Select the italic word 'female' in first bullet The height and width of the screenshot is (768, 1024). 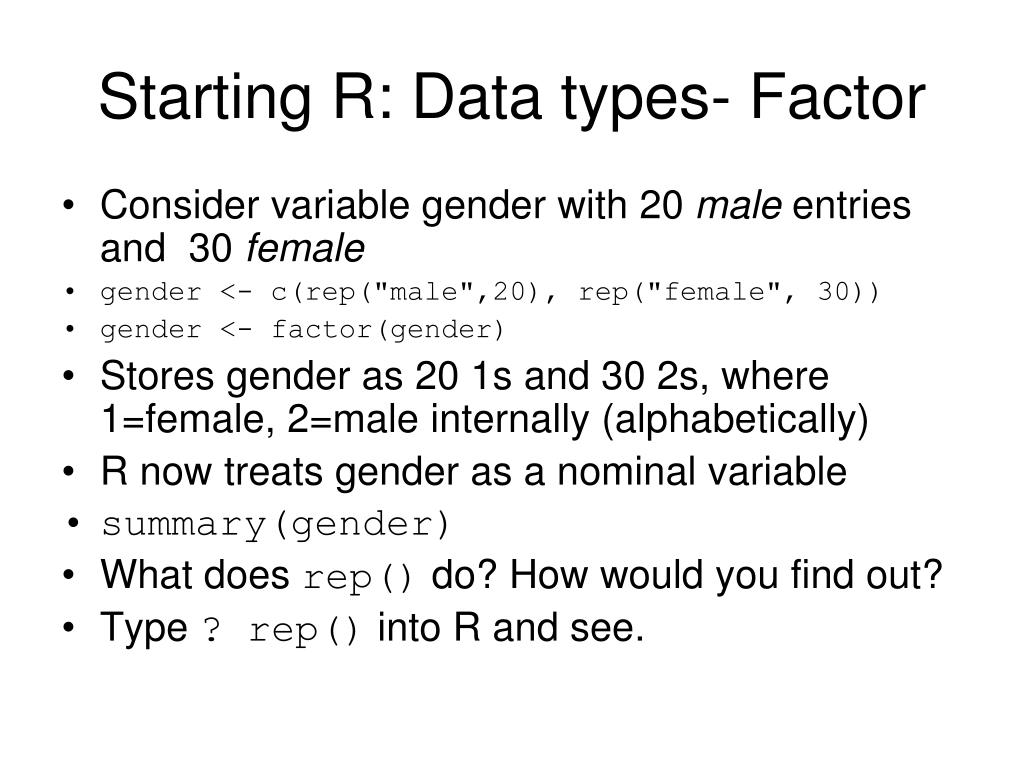click(x=306, y=248)
